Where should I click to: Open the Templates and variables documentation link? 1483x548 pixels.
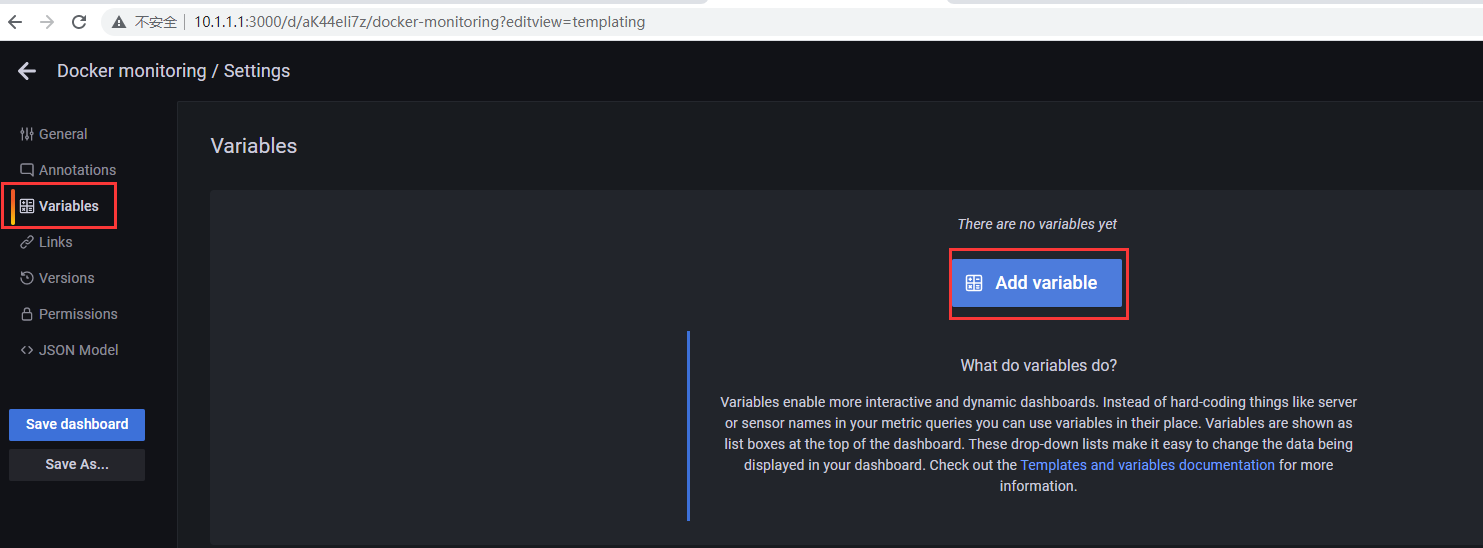pyautogui.click(x=1147, y=465)
